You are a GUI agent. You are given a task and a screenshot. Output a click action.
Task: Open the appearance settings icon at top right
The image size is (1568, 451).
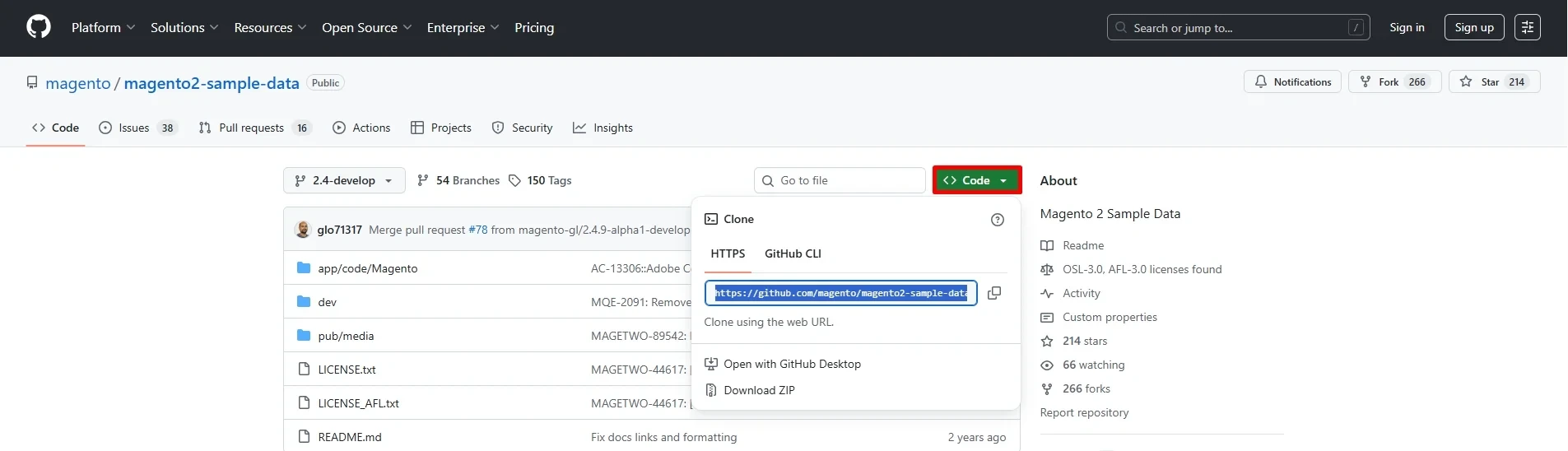coord(1528,27)
